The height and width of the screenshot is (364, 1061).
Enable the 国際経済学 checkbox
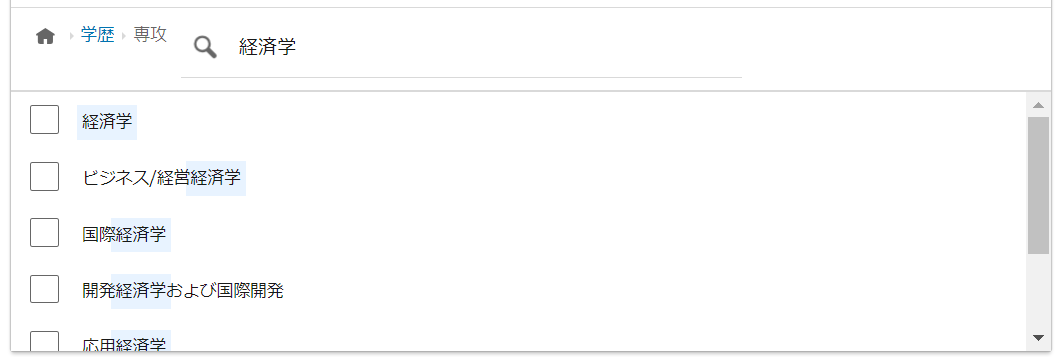(45, 233)
